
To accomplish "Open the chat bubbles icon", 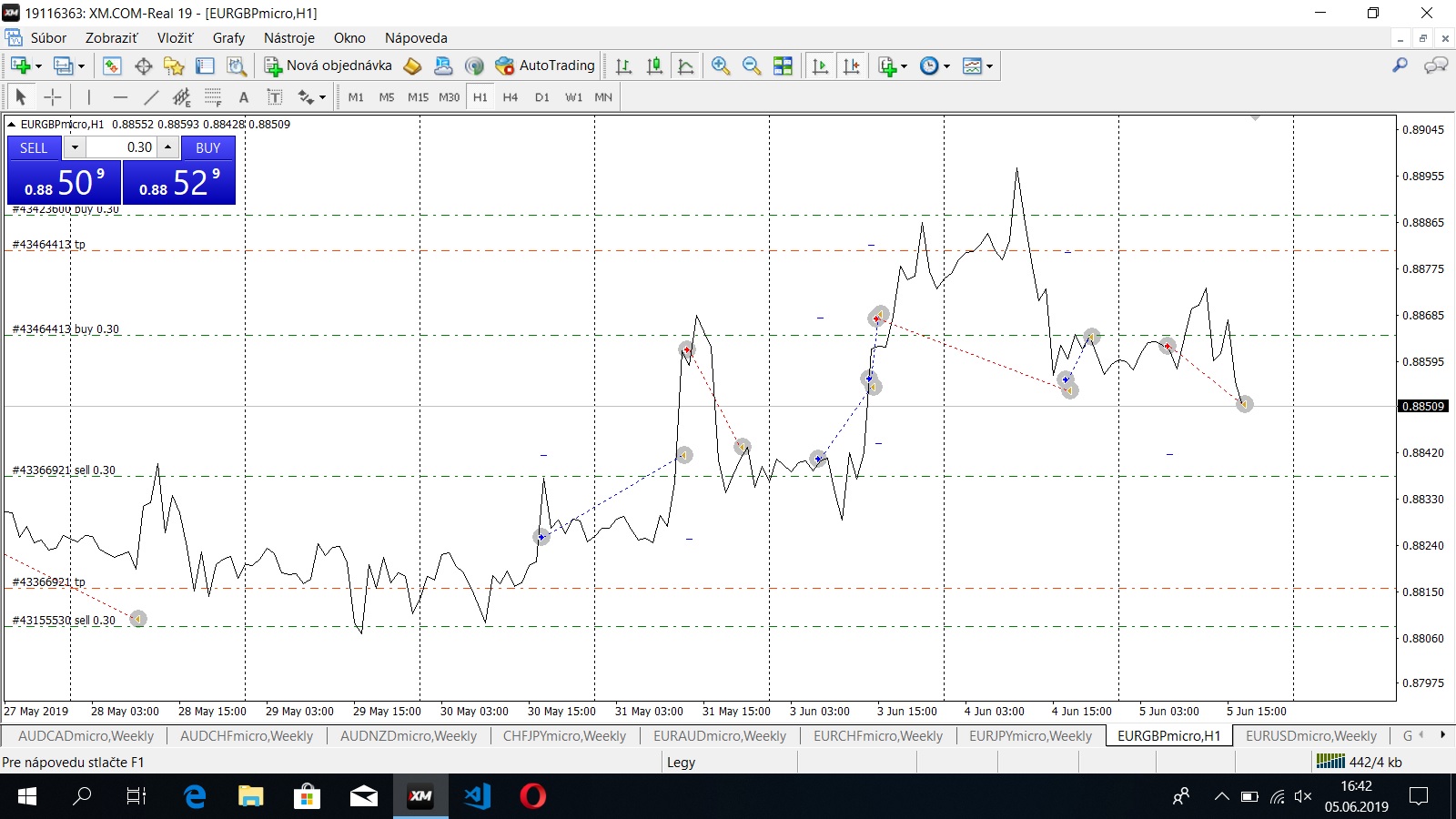I will pos(1436,66).
